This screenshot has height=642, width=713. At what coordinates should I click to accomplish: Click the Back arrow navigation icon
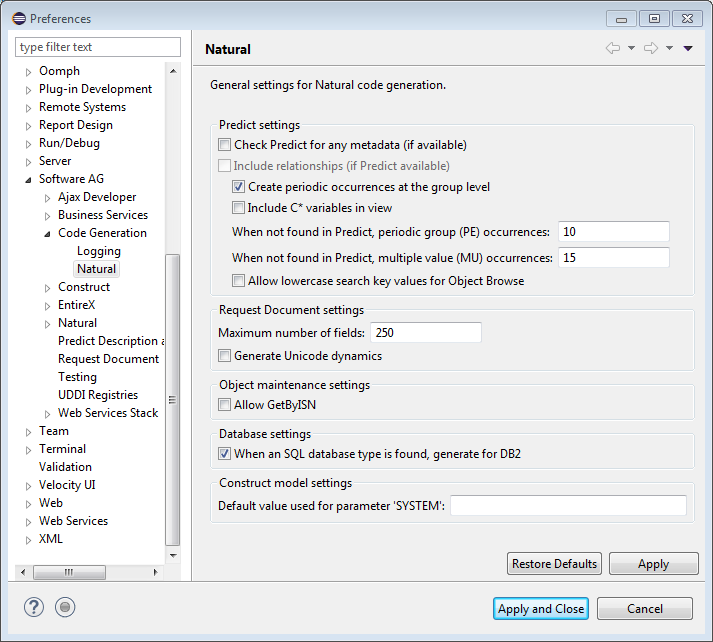coord(613,49)
